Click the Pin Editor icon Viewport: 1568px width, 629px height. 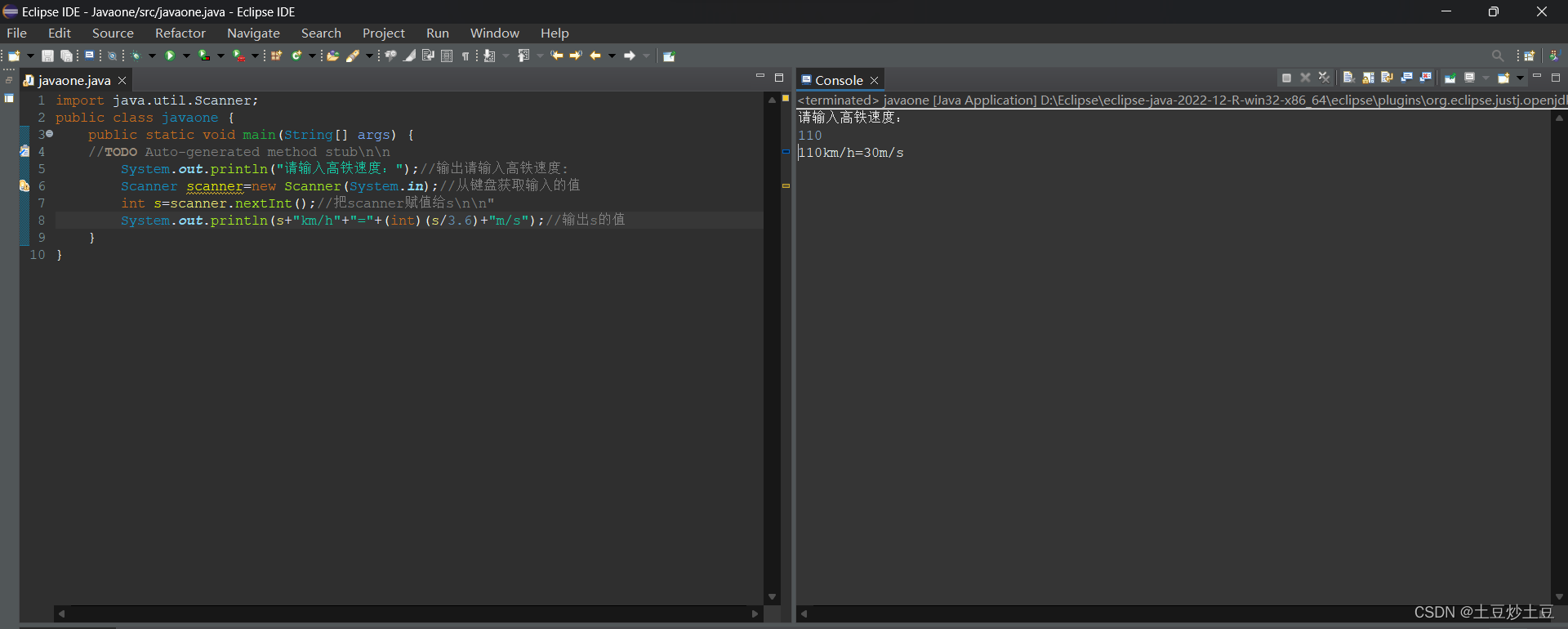pyautogui.click(x=668, y=56)
